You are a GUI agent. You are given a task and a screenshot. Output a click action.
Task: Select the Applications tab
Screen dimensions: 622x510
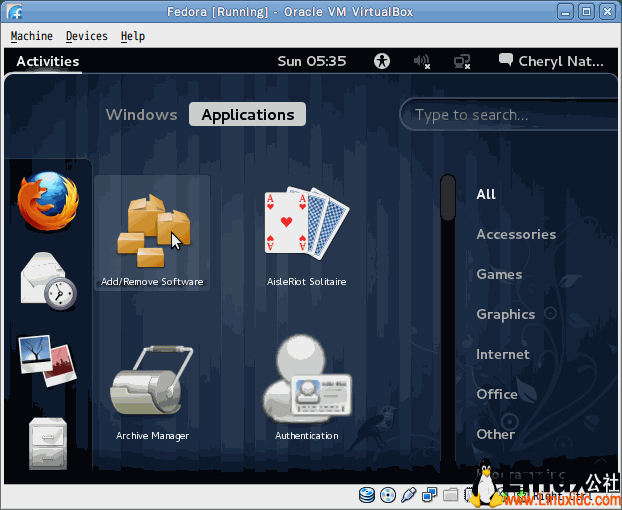(248, 114)
